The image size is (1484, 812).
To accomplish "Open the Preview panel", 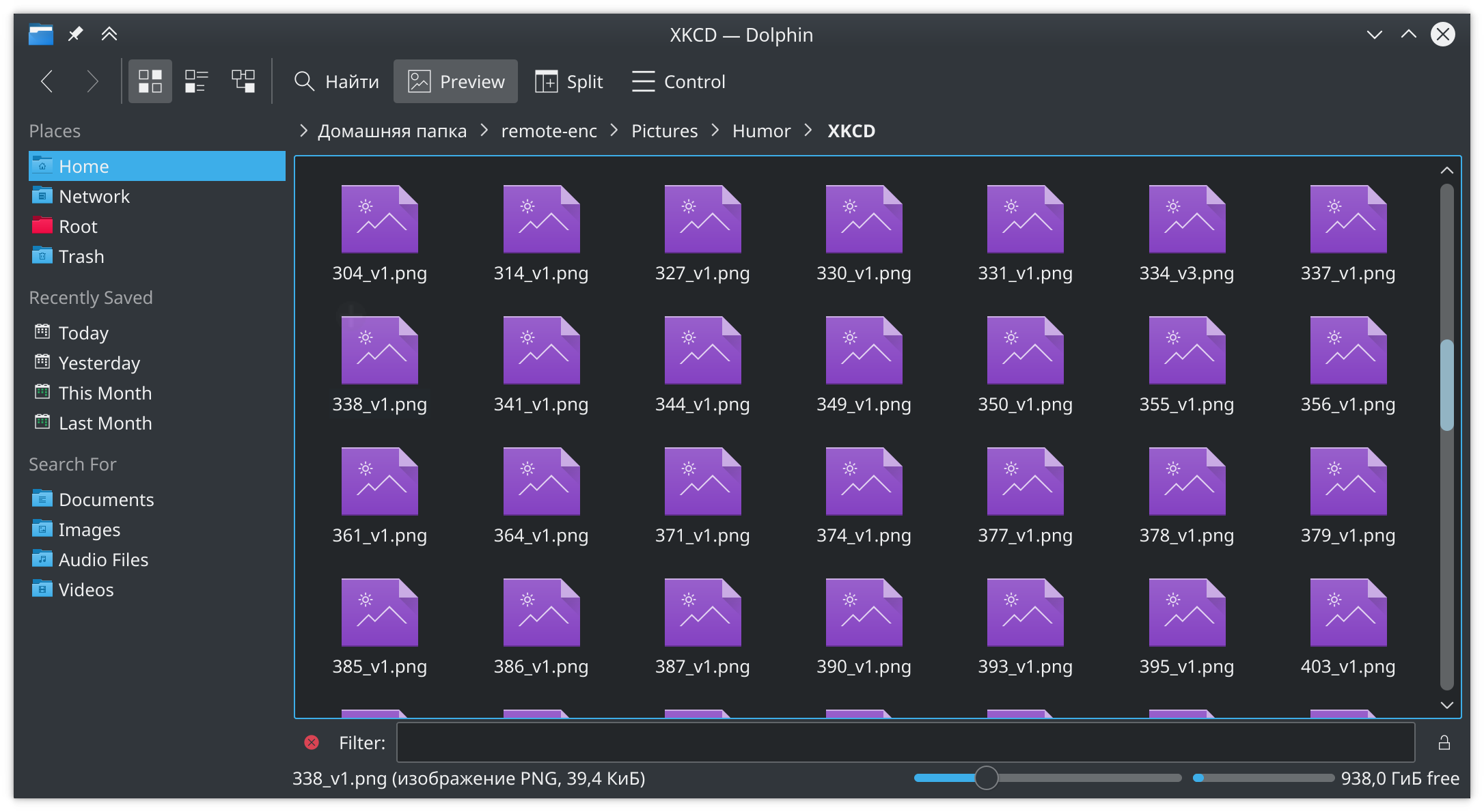I will click(x=454, y=81).
